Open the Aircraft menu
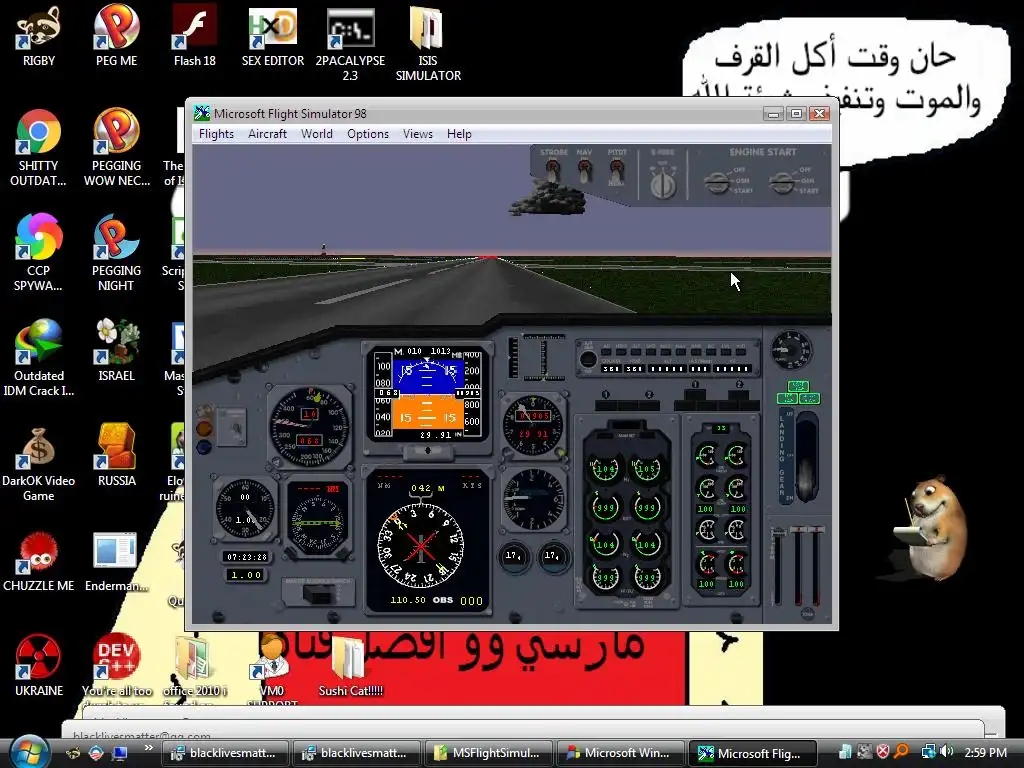This screenshot has height=768, width=1024. point(267,134)
